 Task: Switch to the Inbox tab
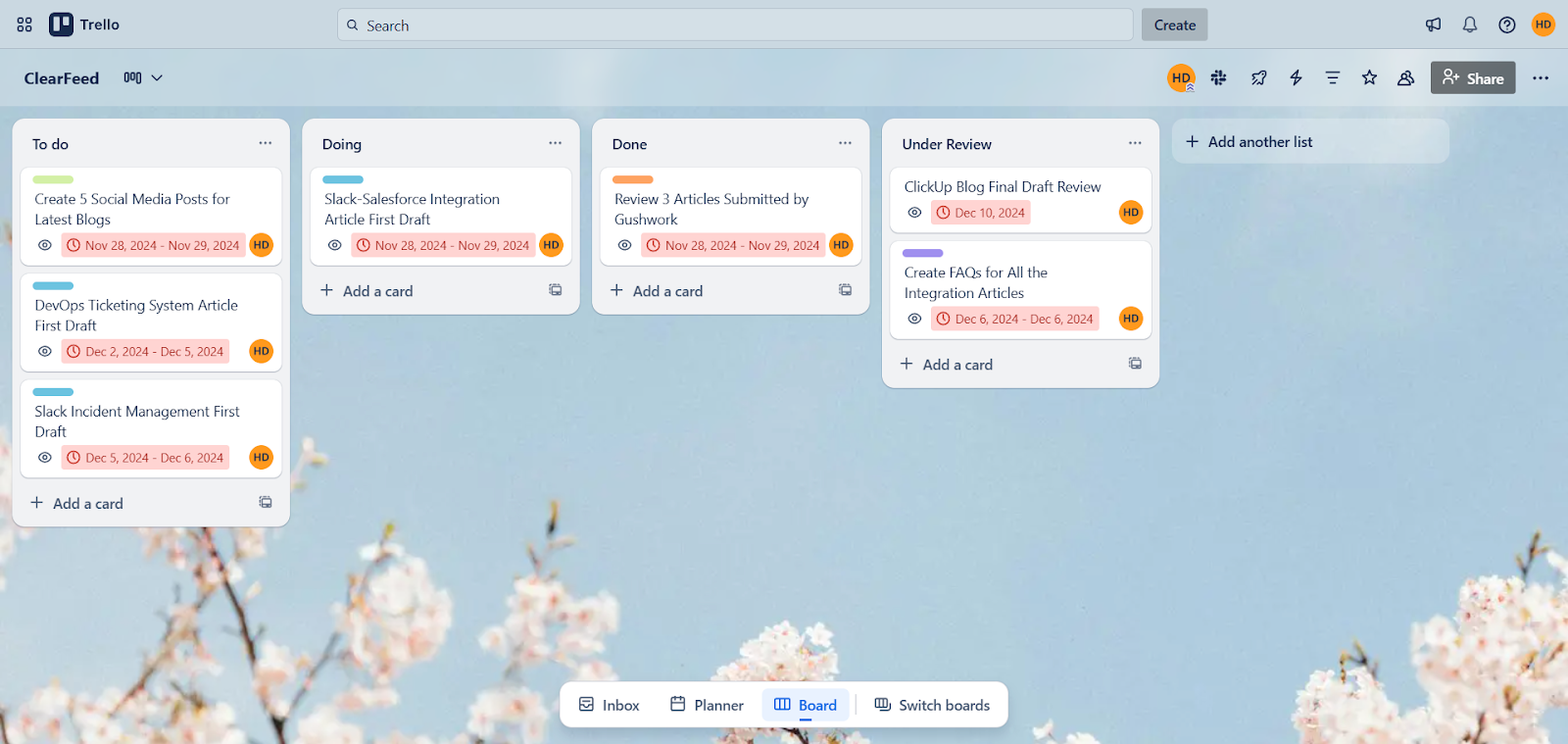609,705
